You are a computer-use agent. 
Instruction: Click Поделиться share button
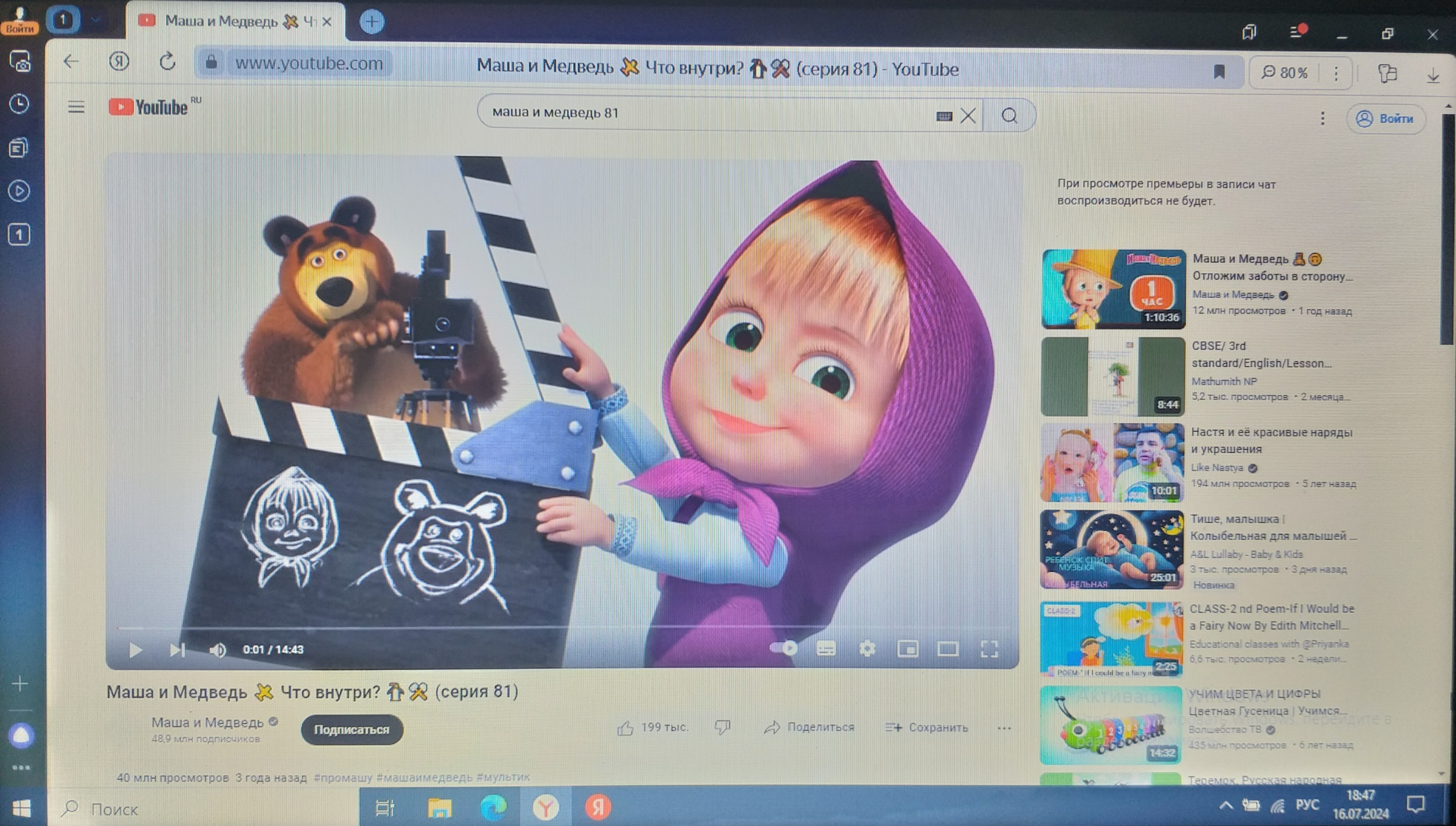(809, 727)
